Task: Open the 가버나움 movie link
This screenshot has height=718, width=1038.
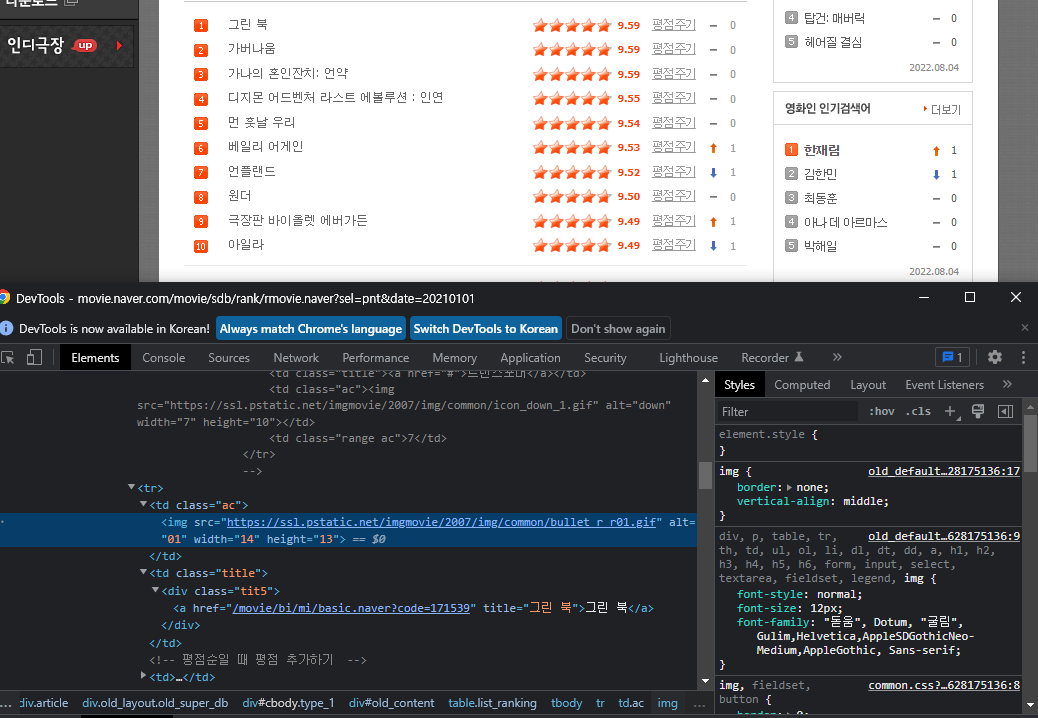Action: coord(252,49)
